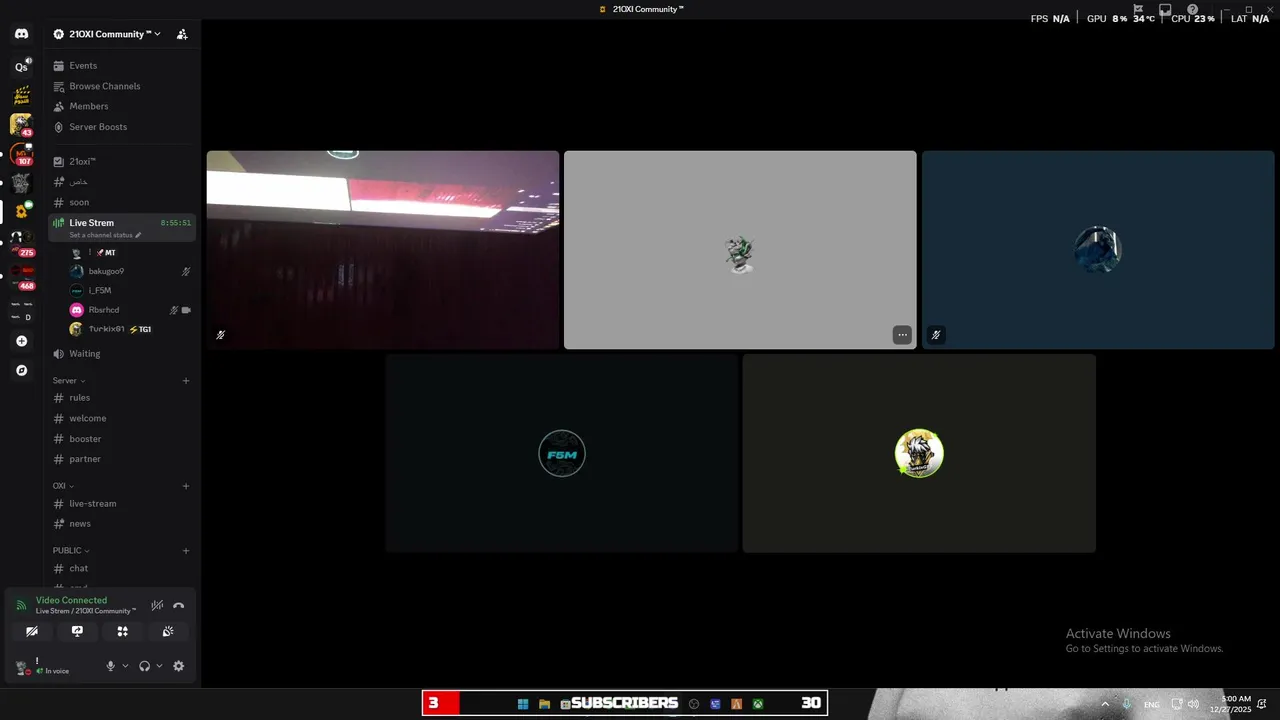Toggle headphone deafen

point(144,666)
